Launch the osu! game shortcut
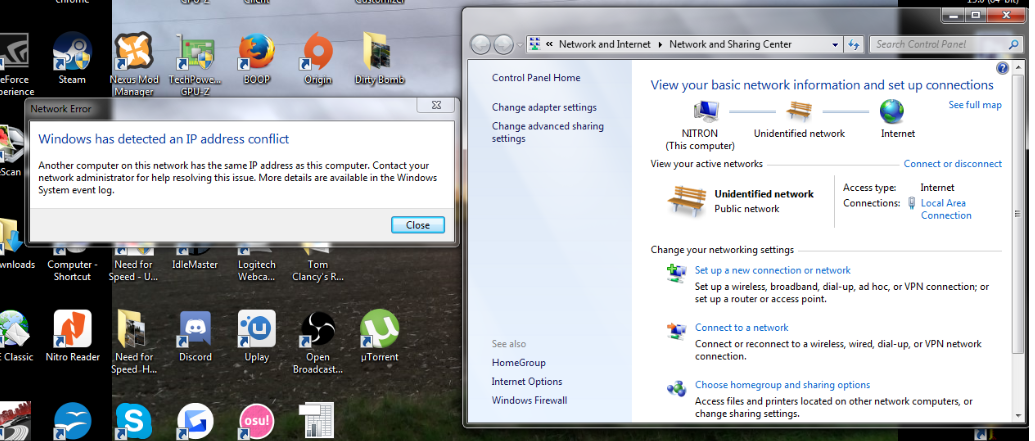The height and width of the screenshot is (441, 1035). (256, 421)
